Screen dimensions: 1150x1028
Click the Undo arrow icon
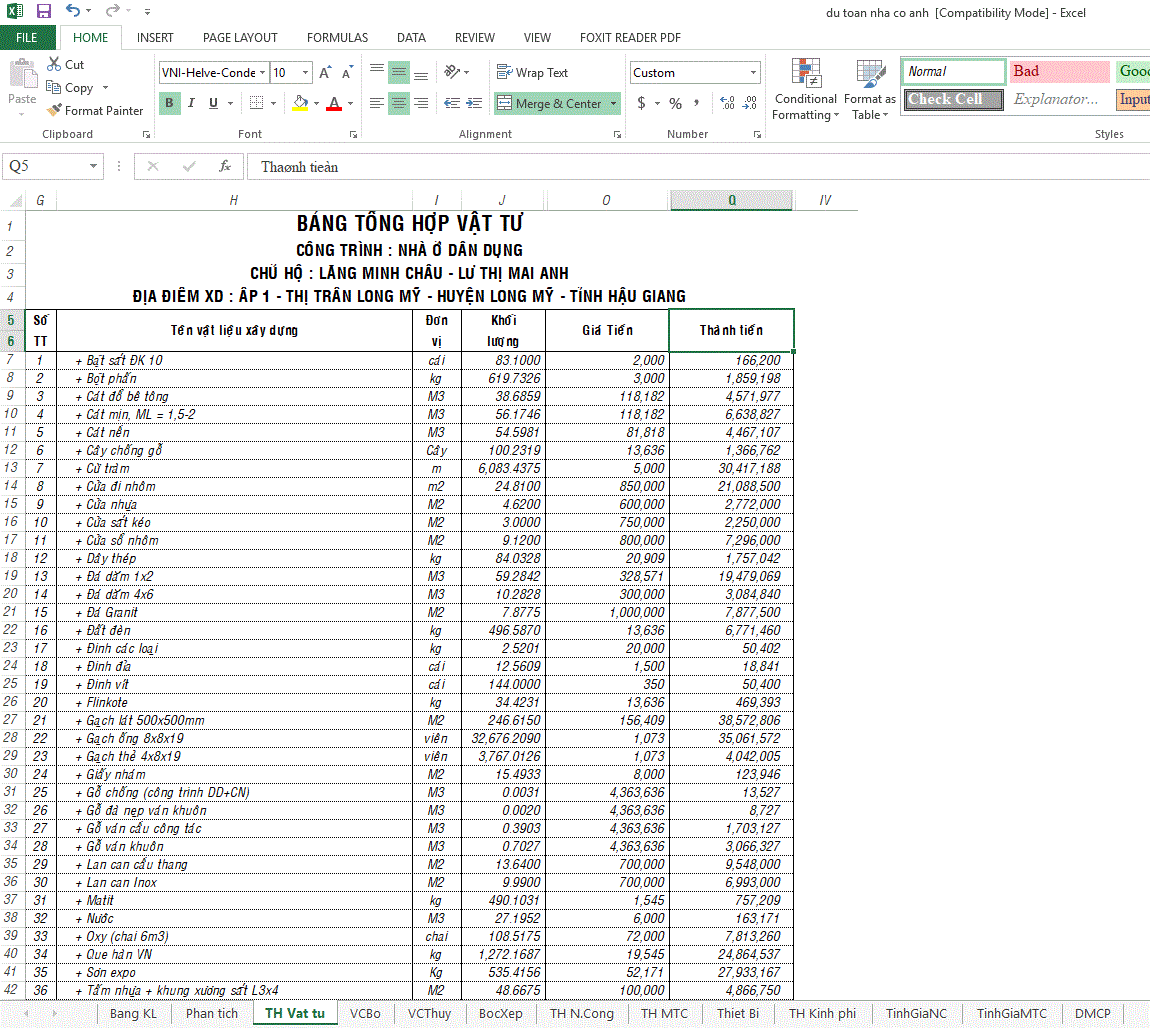coord(73,10)
